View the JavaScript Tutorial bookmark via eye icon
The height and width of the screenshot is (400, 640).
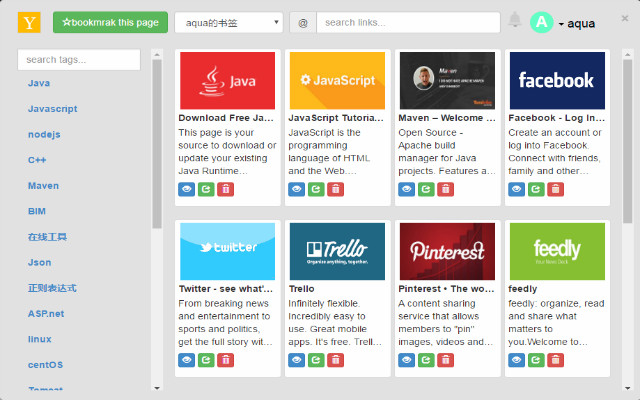click(296, 189)
